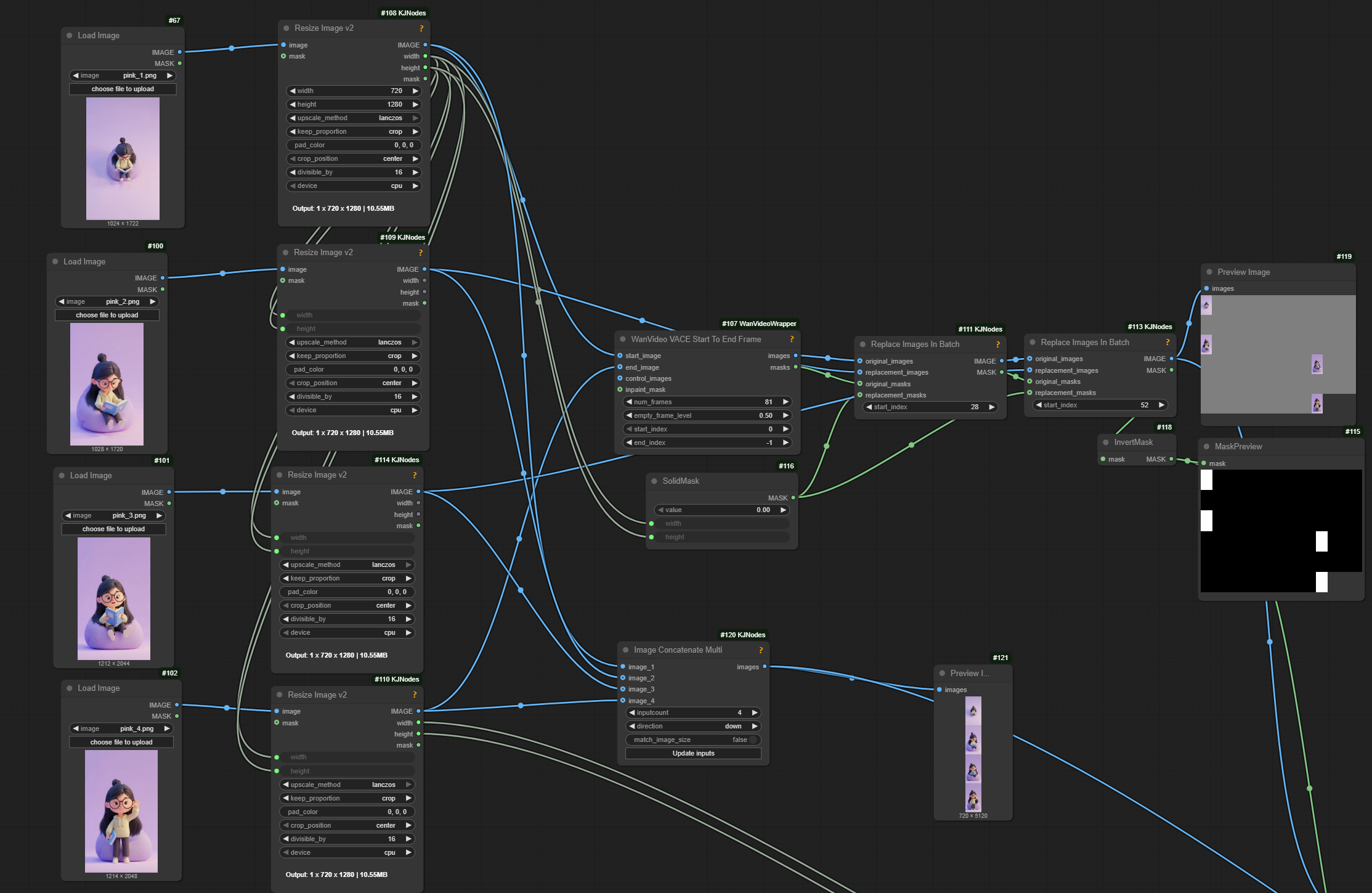Click the pad_color 0, 0, 0 field in #109
The height and width of the screenshot is (893, 1372).
[353, 370]
